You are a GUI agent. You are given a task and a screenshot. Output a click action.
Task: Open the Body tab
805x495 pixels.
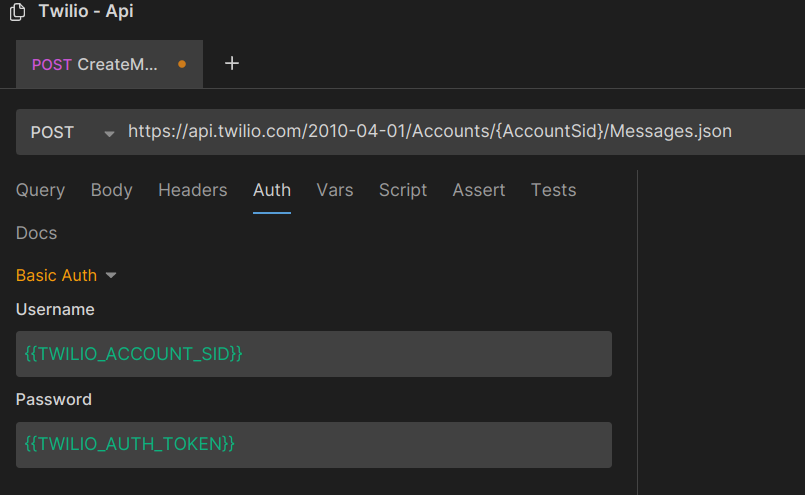point(111,190)
